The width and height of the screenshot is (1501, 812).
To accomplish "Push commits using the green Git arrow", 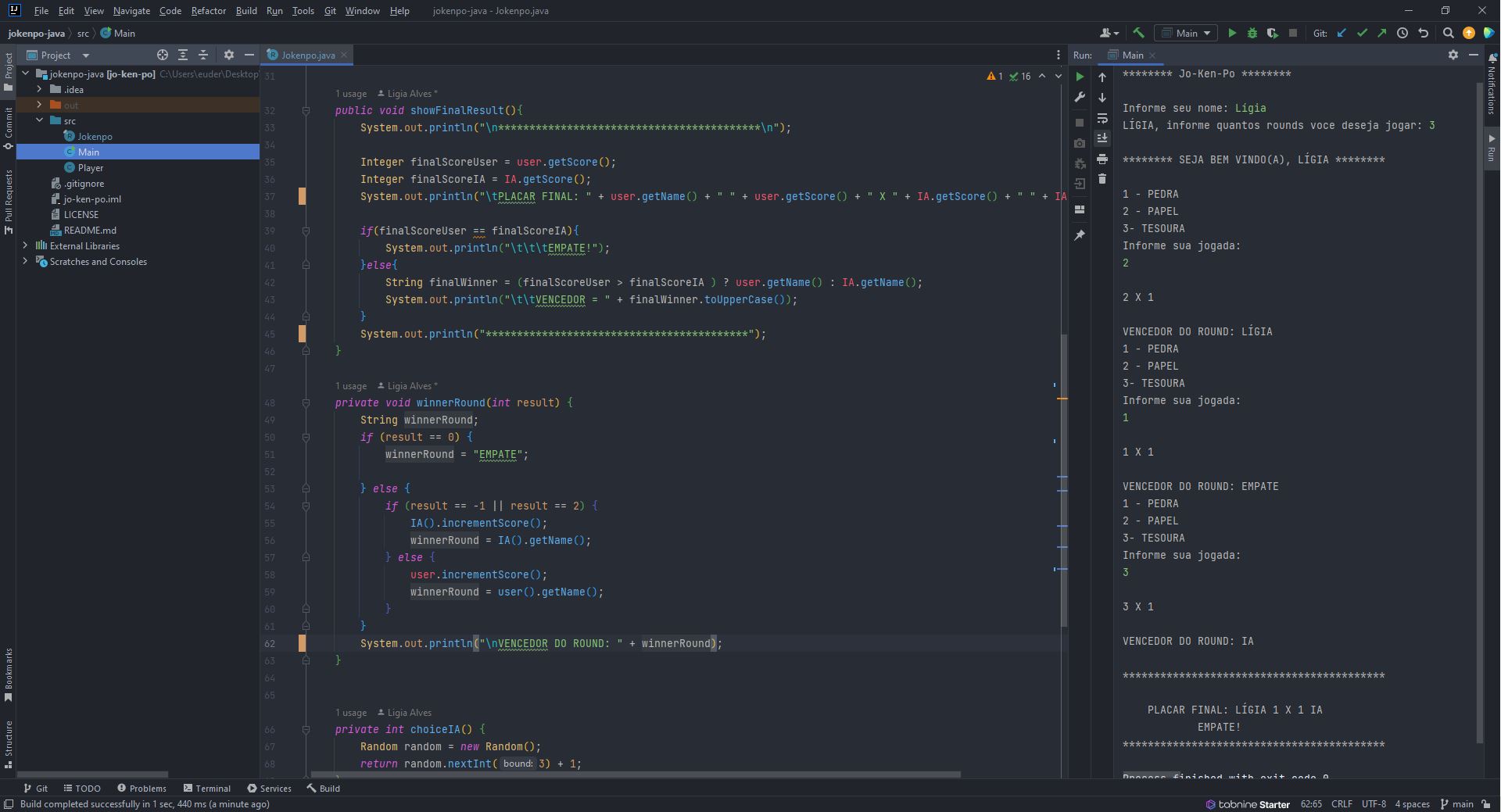I will click(x=1382, y=33).
